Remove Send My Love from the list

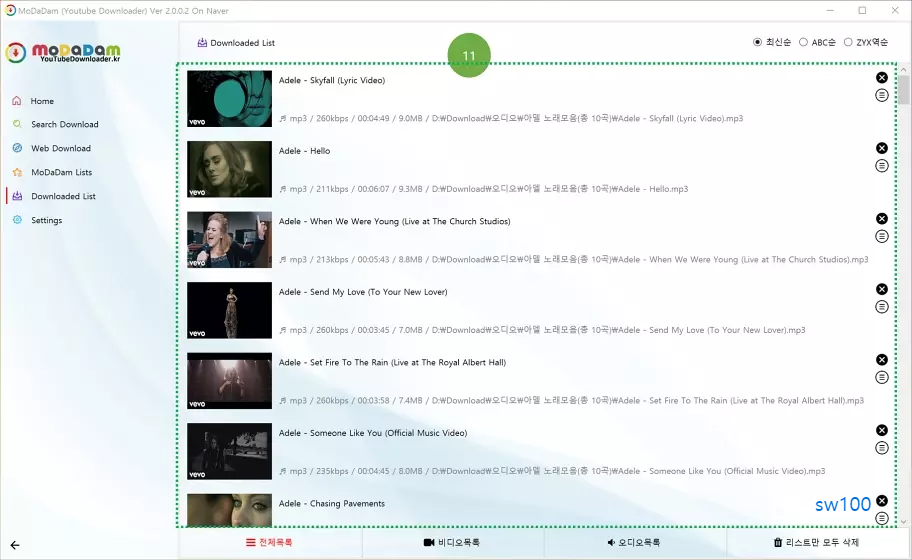click(x=882, y=289)
